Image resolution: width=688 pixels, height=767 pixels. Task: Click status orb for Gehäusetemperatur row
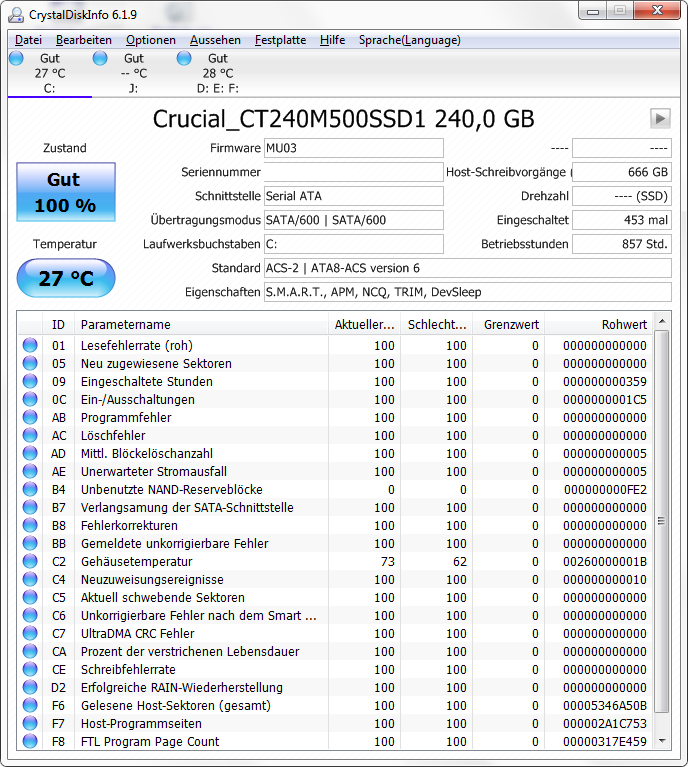30,562
